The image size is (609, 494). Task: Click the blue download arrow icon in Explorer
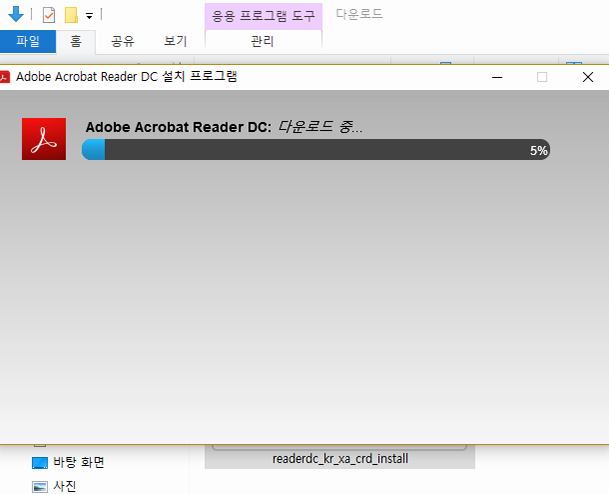pos(16,14)
